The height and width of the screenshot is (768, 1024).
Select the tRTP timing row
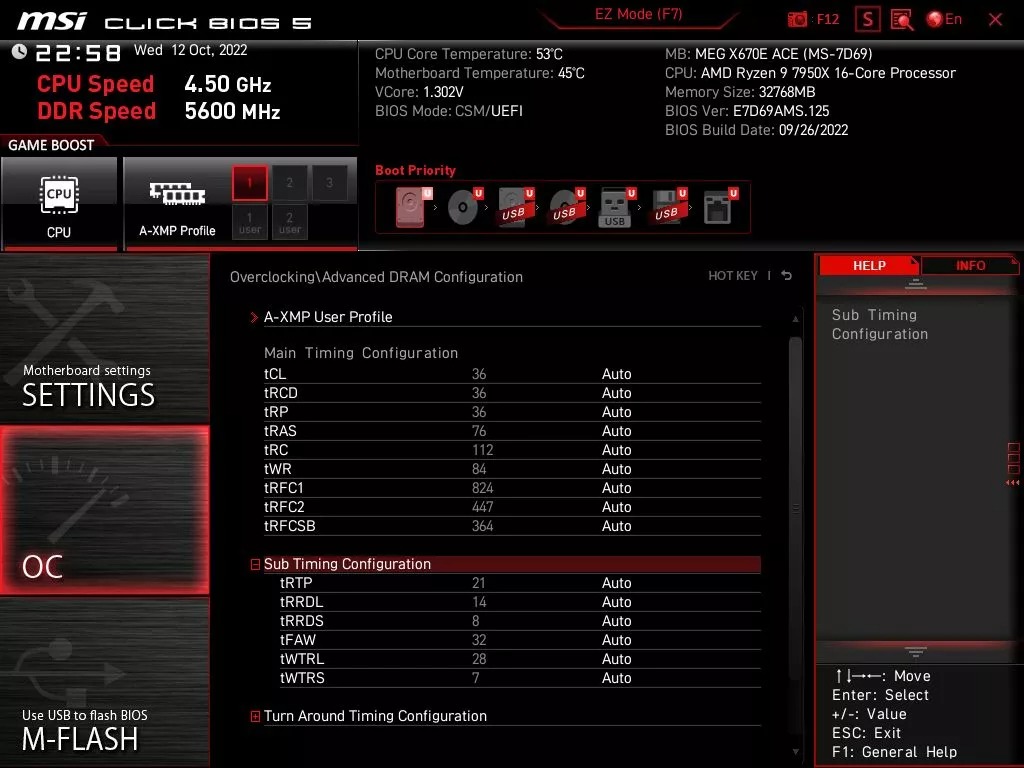[x=520, y=583]
